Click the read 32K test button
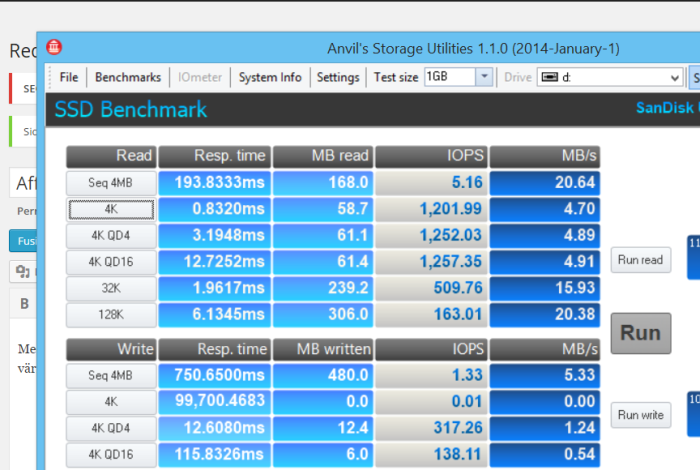This screenshot has width=700, height=470. pos(110,288)
